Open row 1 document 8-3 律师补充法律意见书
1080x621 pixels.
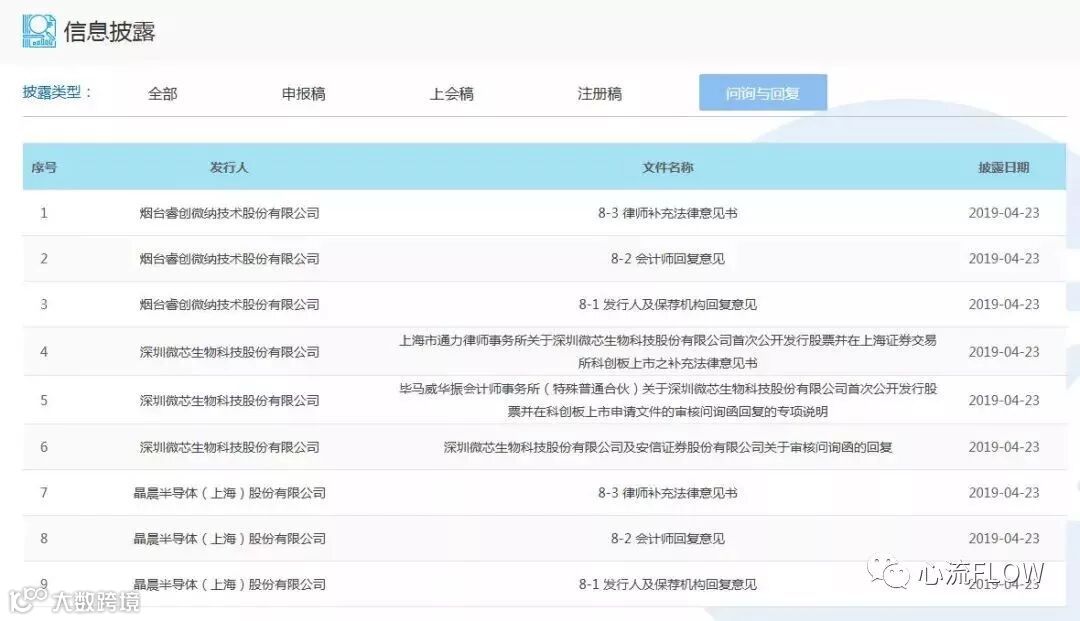(667, 213)
